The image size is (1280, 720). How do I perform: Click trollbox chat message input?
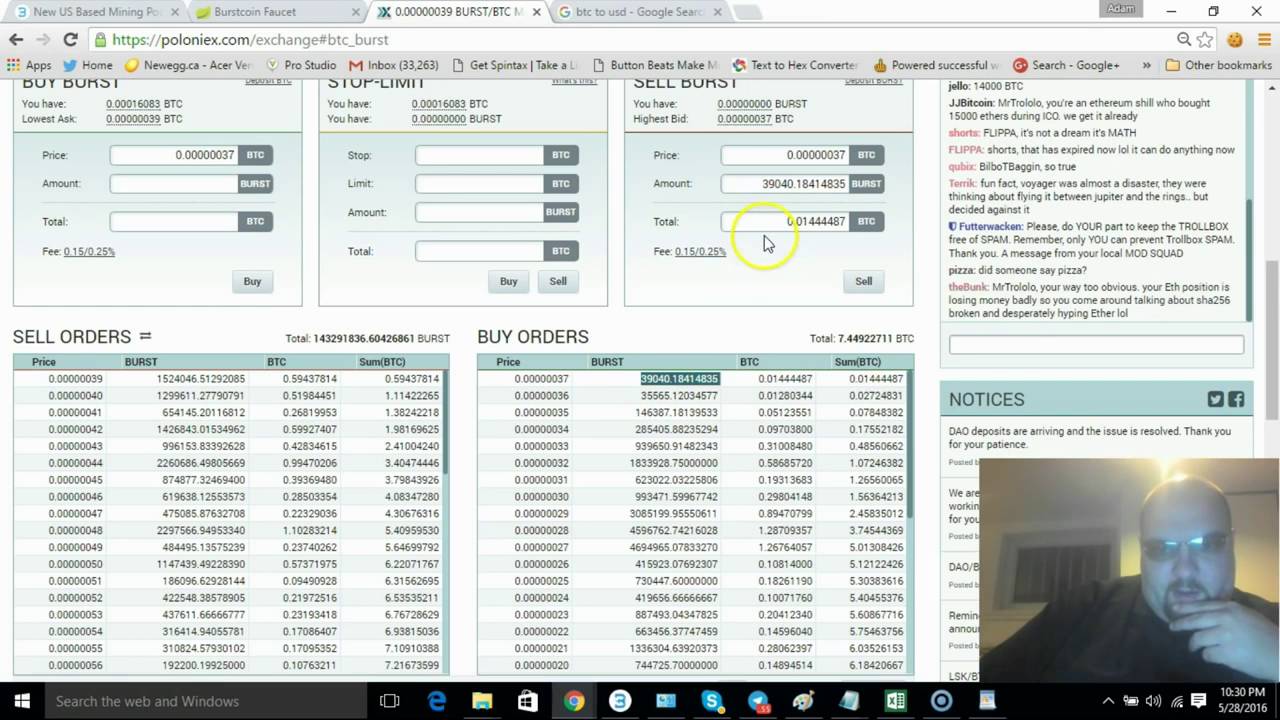click(x=1096, y=345)
